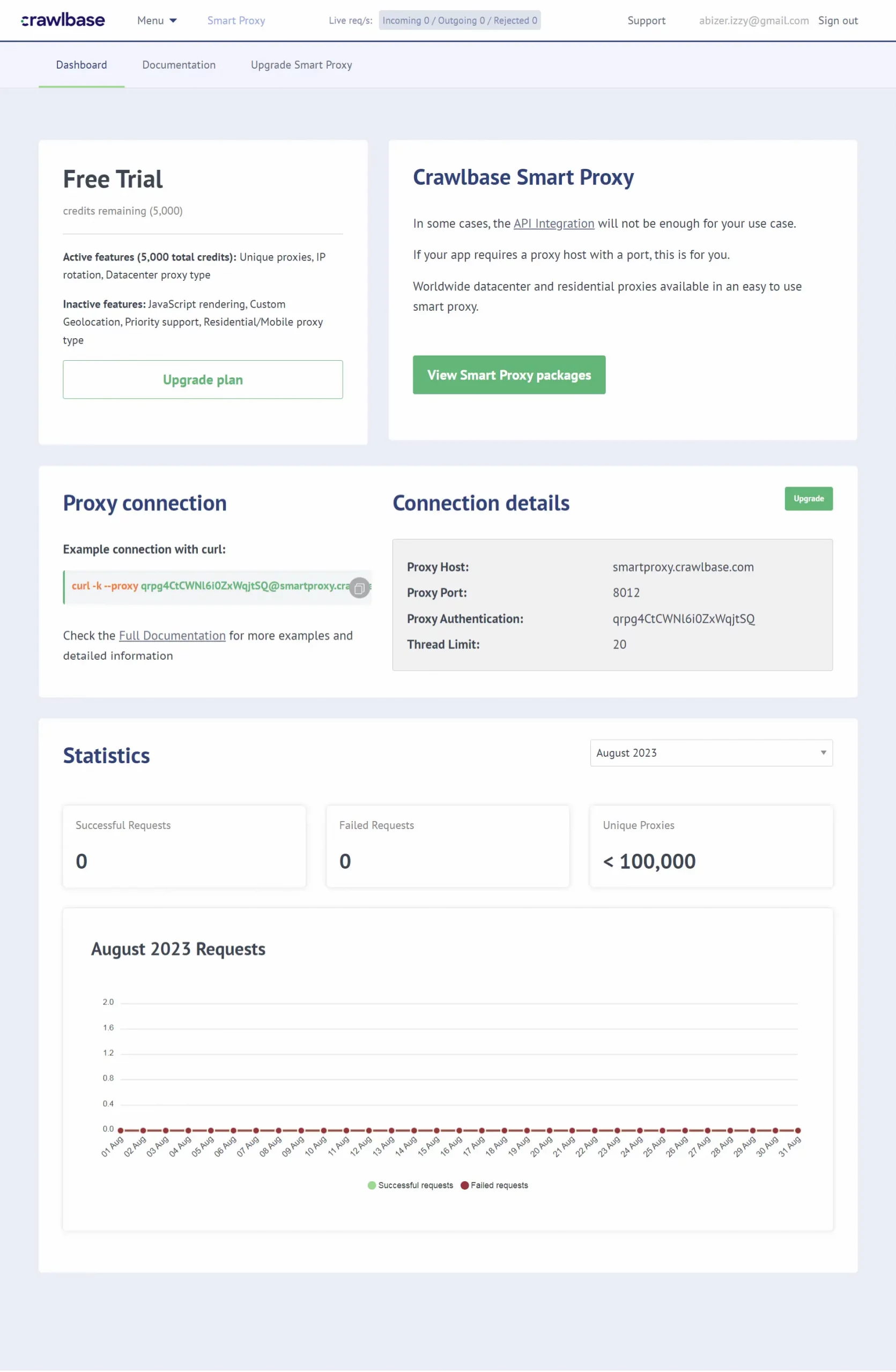Open the Menu dropdown

[157, 20]
